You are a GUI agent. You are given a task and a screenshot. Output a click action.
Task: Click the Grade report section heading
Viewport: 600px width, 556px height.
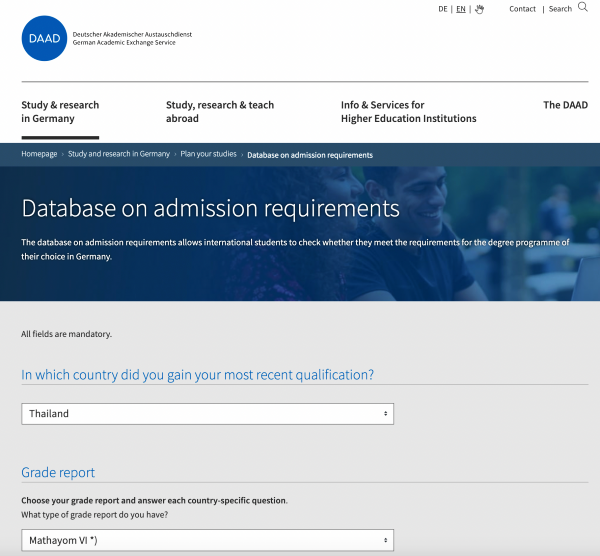point(58,472)
